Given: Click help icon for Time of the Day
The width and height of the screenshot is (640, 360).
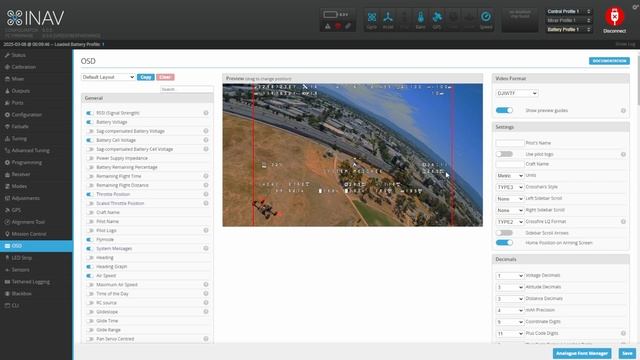Looking at the screenshot, I should click(x=206, y=293).
